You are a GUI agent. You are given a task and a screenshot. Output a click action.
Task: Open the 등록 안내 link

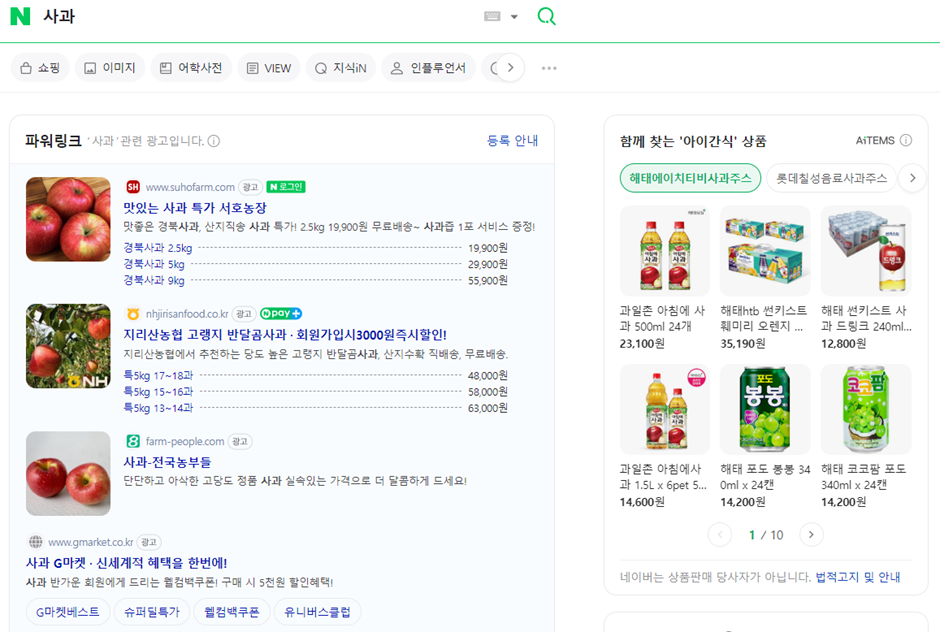[512, 140]
